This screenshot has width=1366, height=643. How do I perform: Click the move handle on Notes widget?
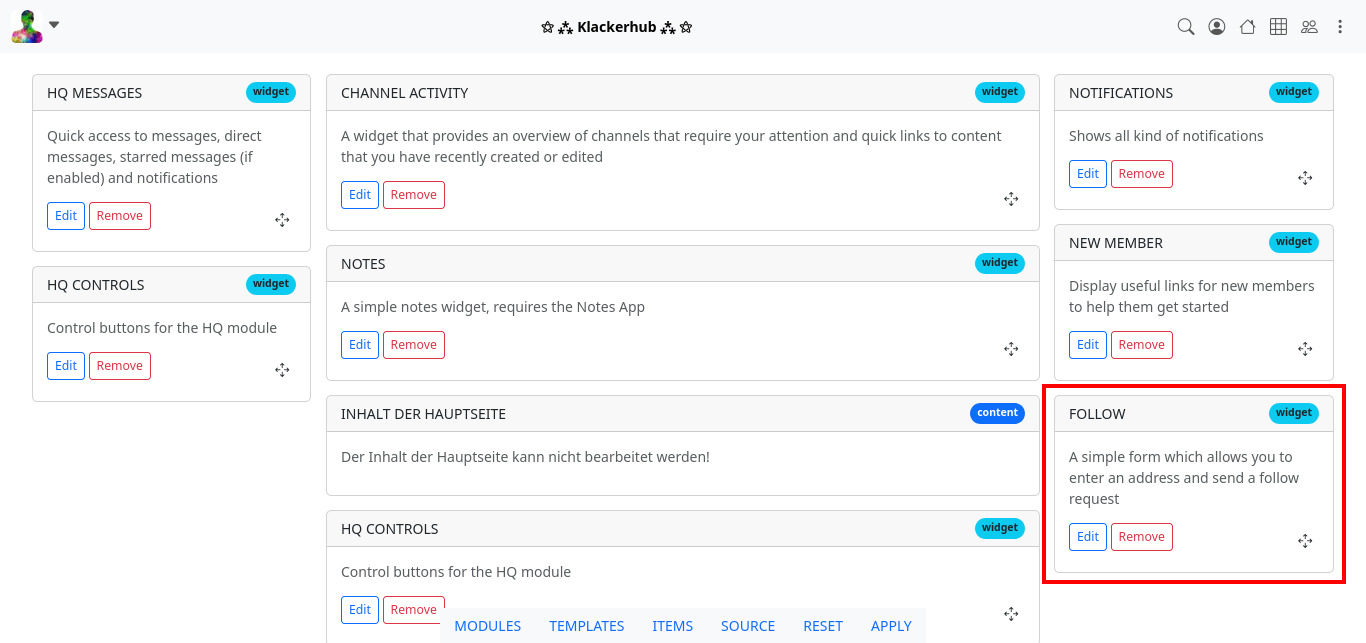pyautogui.click(x=1011, y=349)
